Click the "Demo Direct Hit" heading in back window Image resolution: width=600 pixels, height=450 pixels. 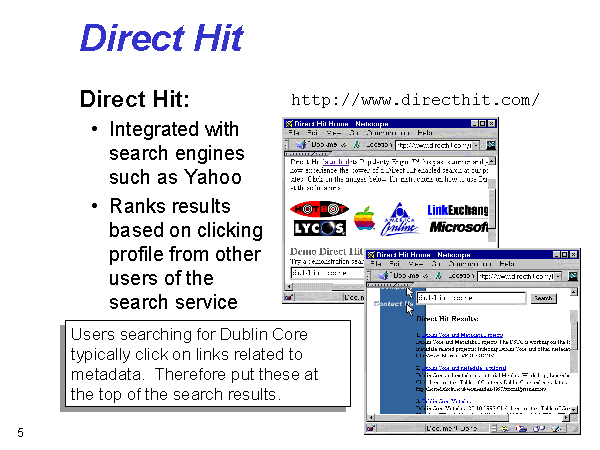pos(326,251)
